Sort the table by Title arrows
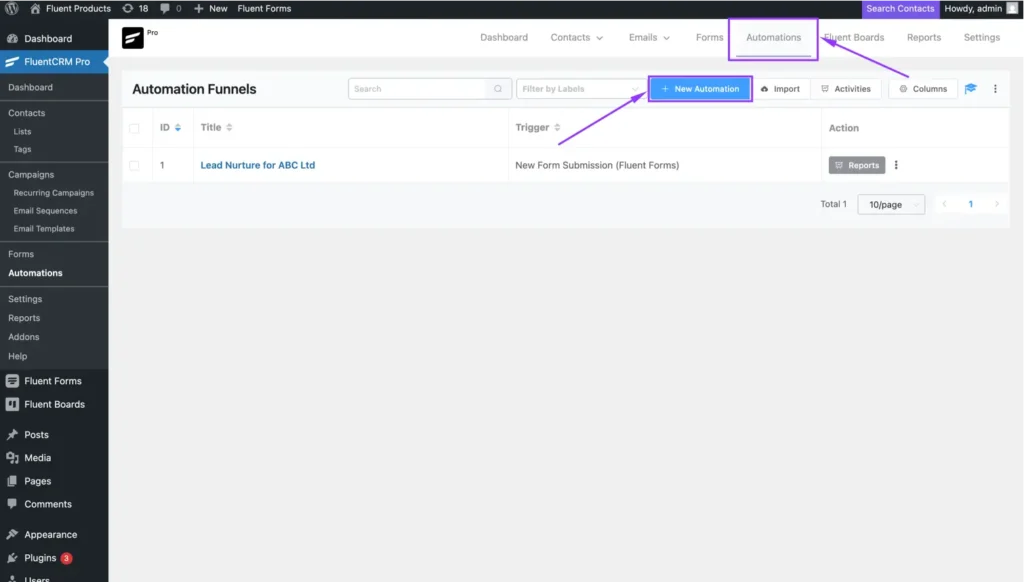The height and width of the screenshot is (582, 1024). [x=229, y=127]
